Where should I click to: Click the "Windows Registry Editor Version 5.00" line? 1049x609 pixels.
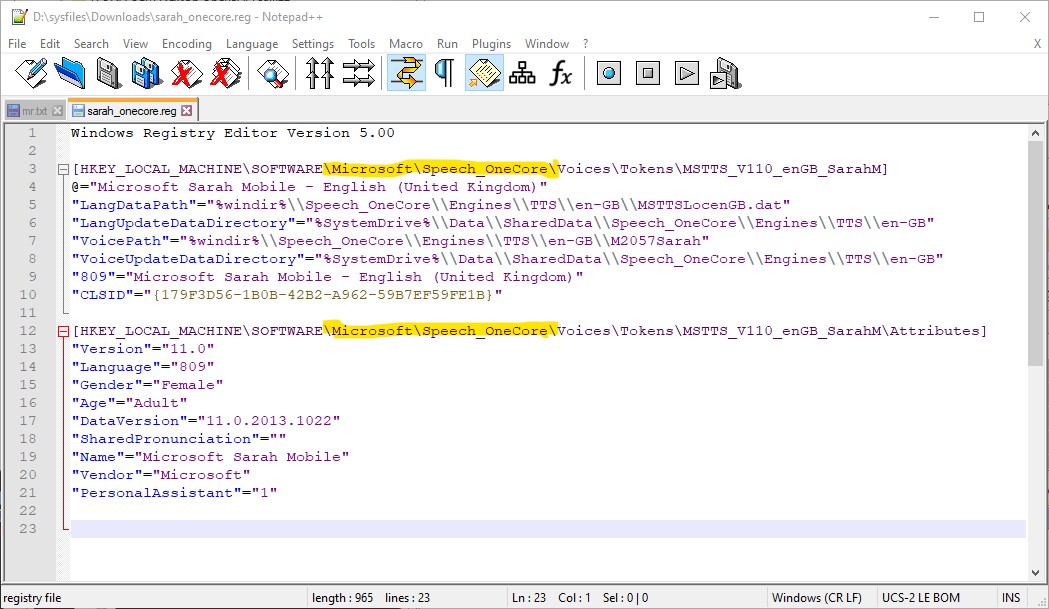tap(233, 133)
